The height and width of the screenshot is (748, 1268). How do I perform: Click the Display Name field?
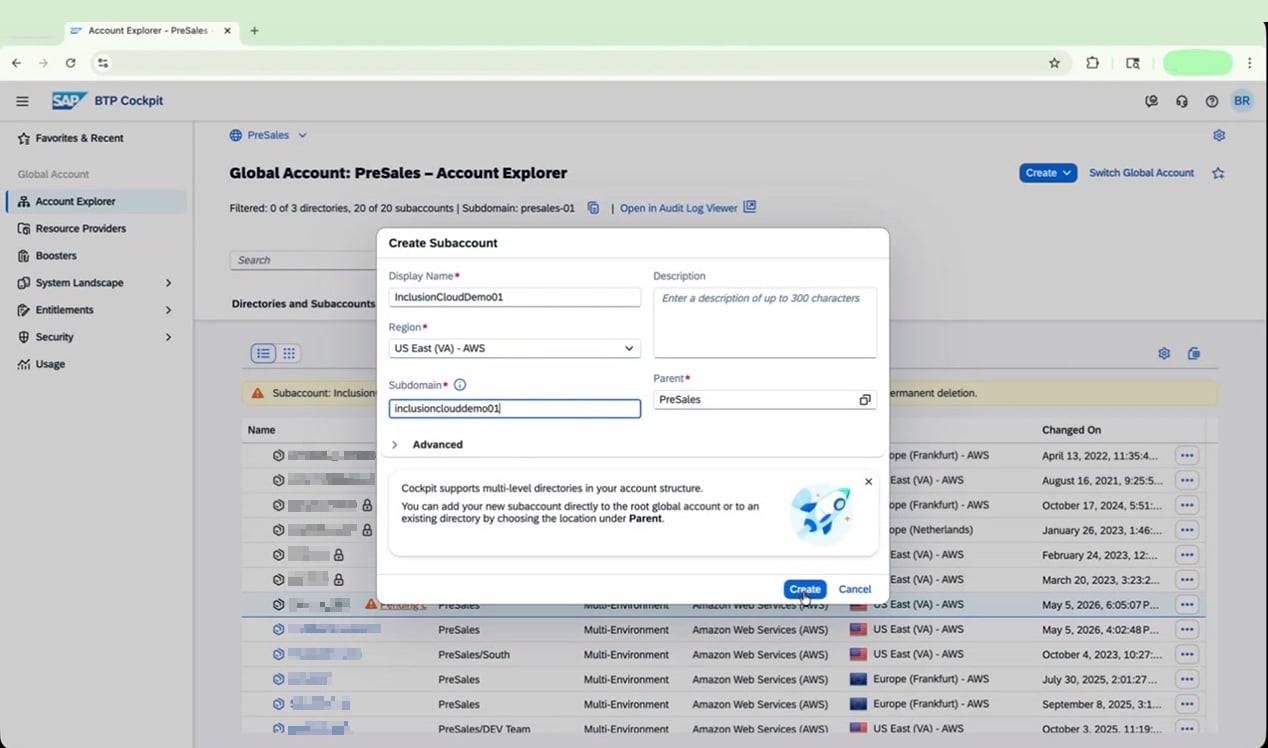pos(514,297)
